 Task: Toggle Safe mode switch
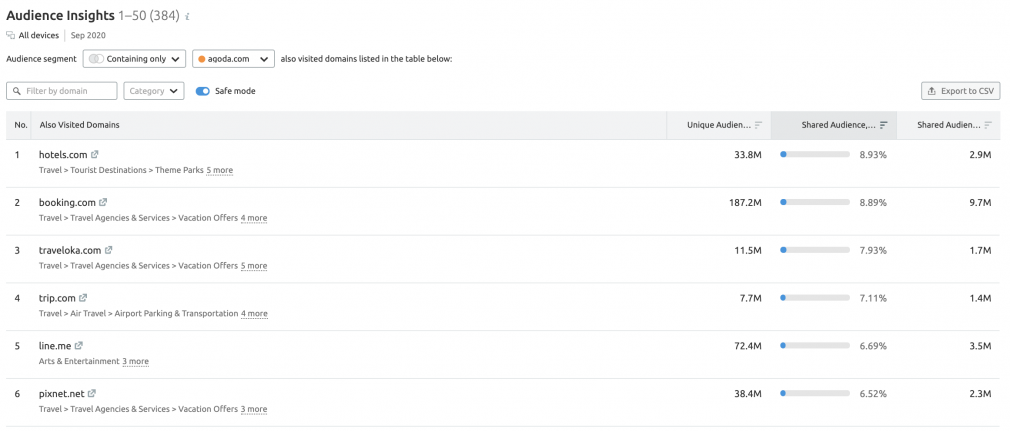tap(203, 91)
